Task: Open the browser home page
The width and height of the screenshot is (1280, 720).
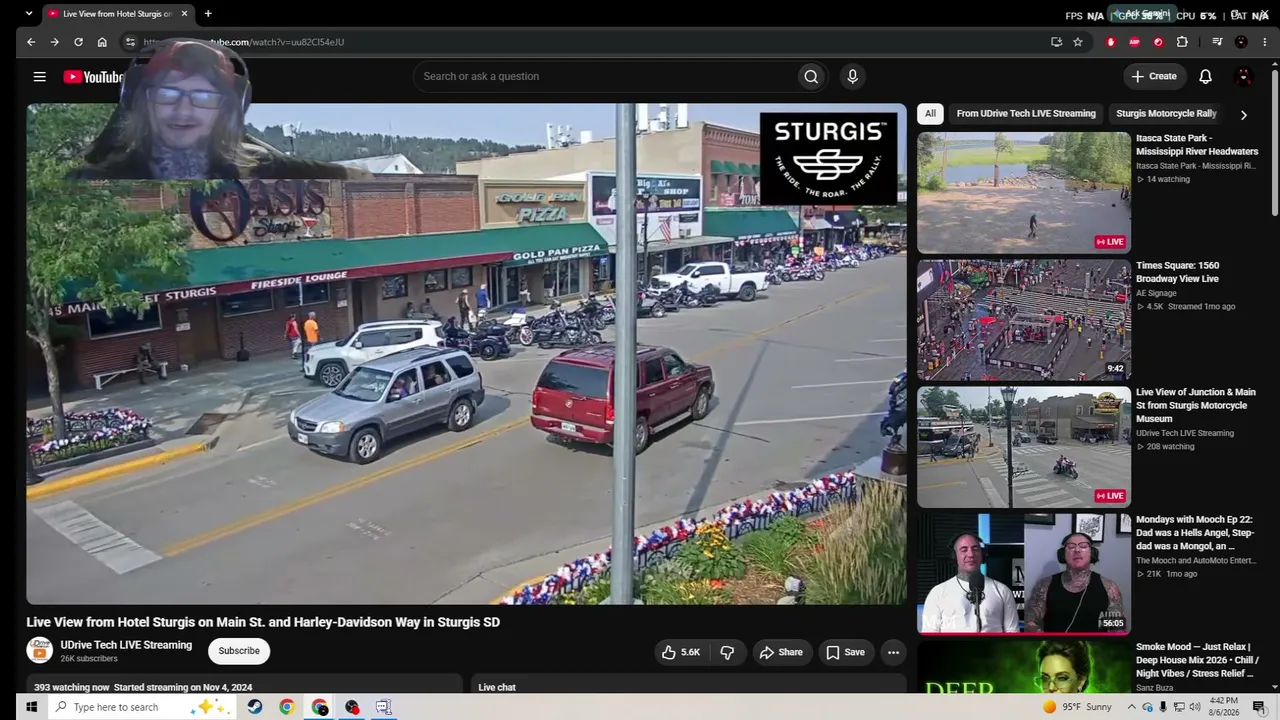Action: click(x=102, y=42)
